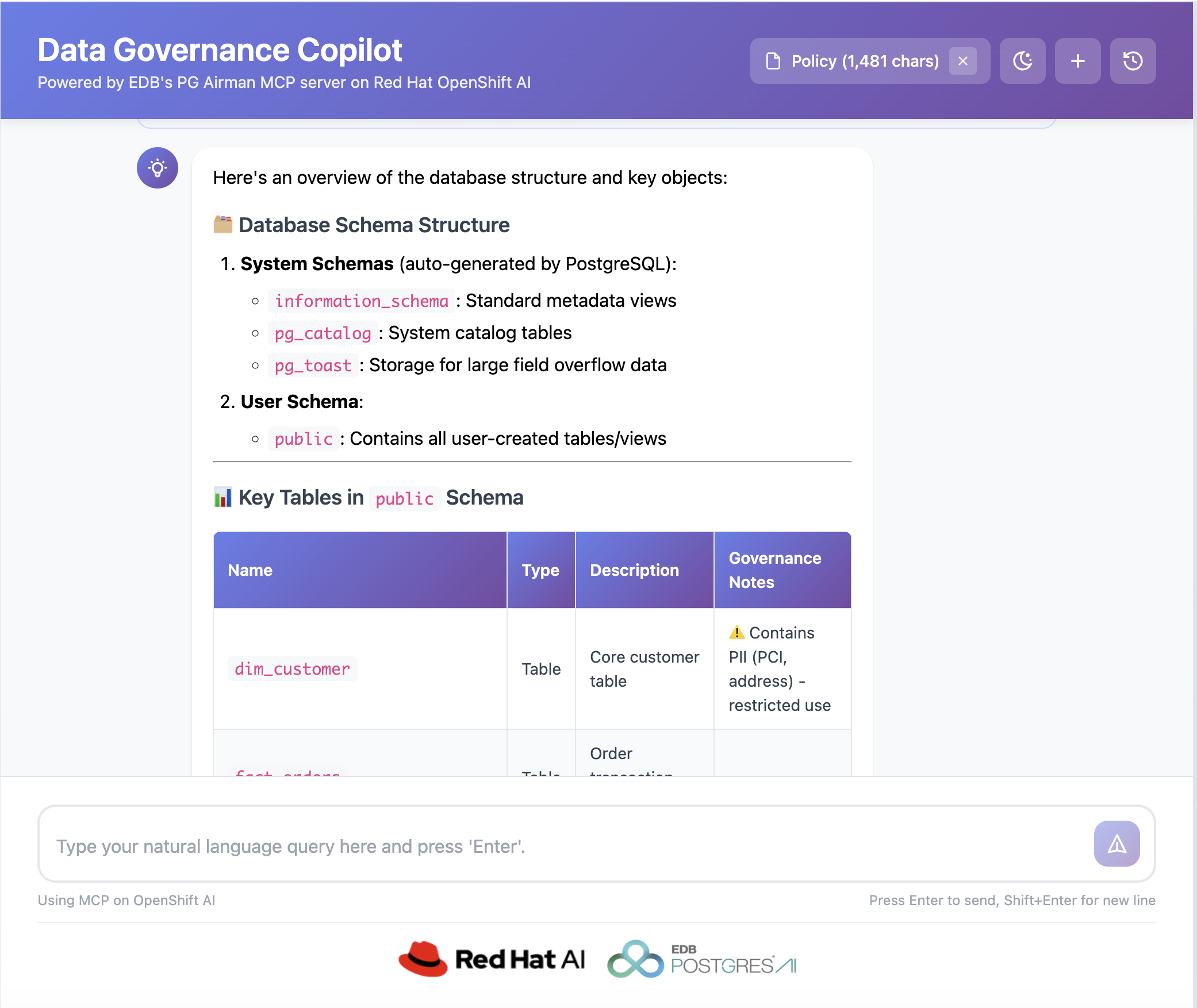The height and width of the screenshot is (1008, 1197).
Task: Click the send arrow button
Action: click(x=1117, y=844)
